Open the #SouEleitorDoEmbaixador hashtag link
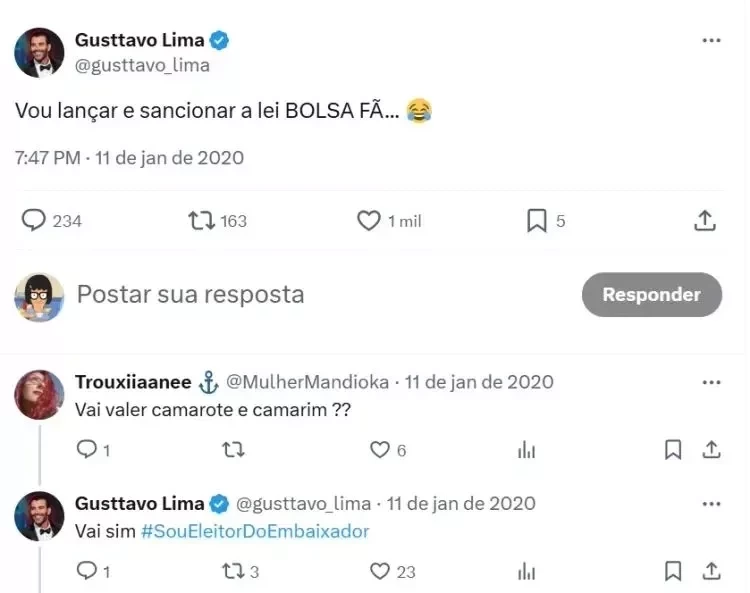 click(255, 531)
